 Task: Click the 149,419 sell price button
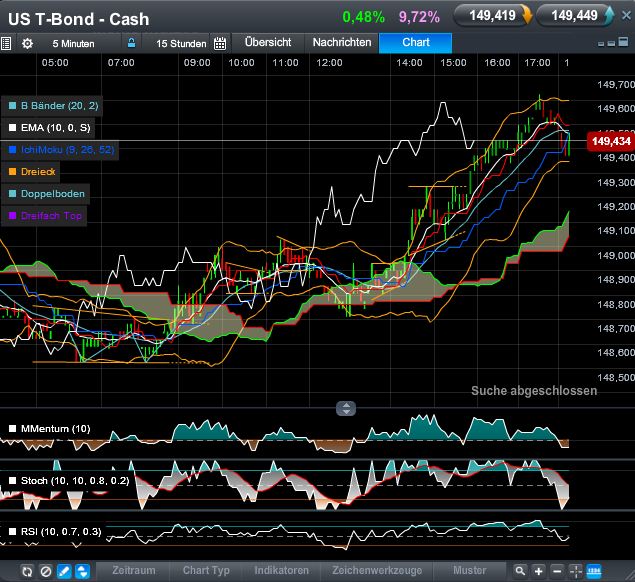(492, 16)
